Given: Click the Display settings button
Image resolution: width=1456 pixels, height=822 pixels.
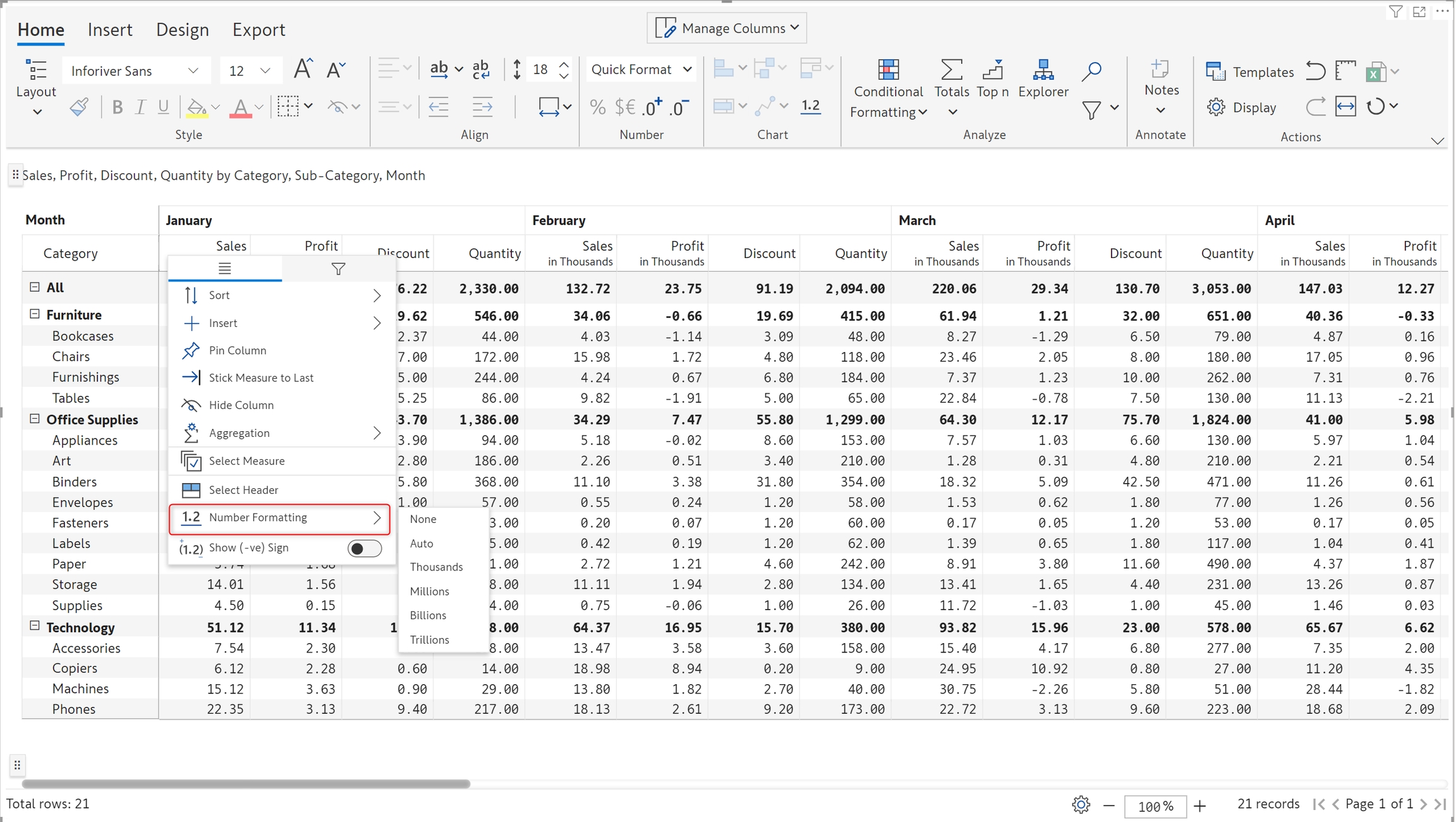Looking at the screenshot, I should [1242, 107].
